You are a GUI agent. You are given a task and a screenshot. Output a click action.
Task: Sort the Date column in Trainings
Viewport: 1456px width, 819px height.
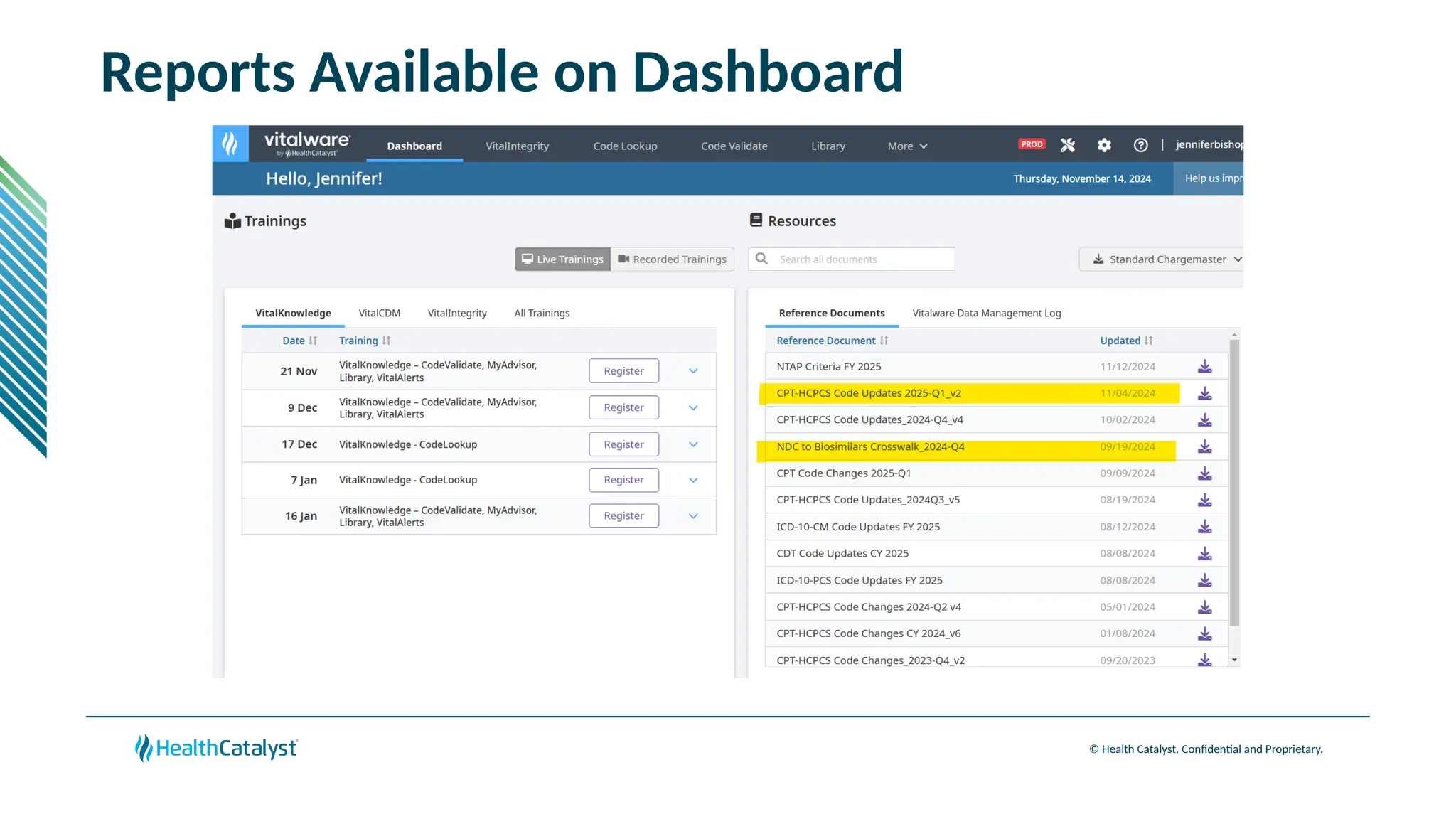pyautogui.click(x=299, y=341)
